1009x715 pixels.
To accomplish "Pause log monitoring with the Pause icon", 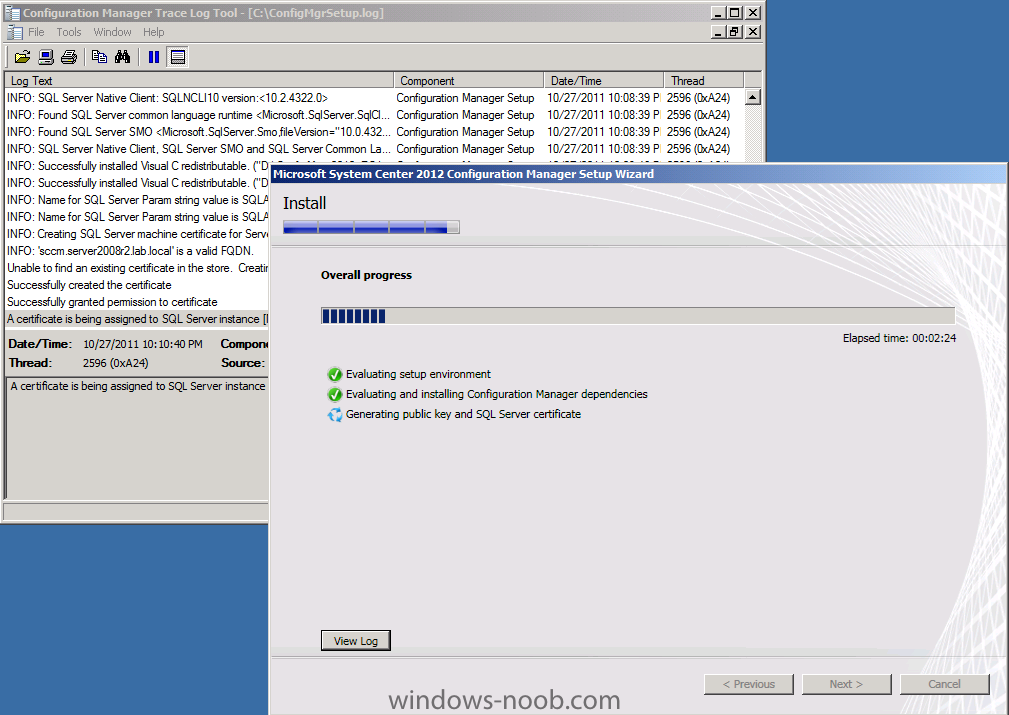I will [154, 57].
